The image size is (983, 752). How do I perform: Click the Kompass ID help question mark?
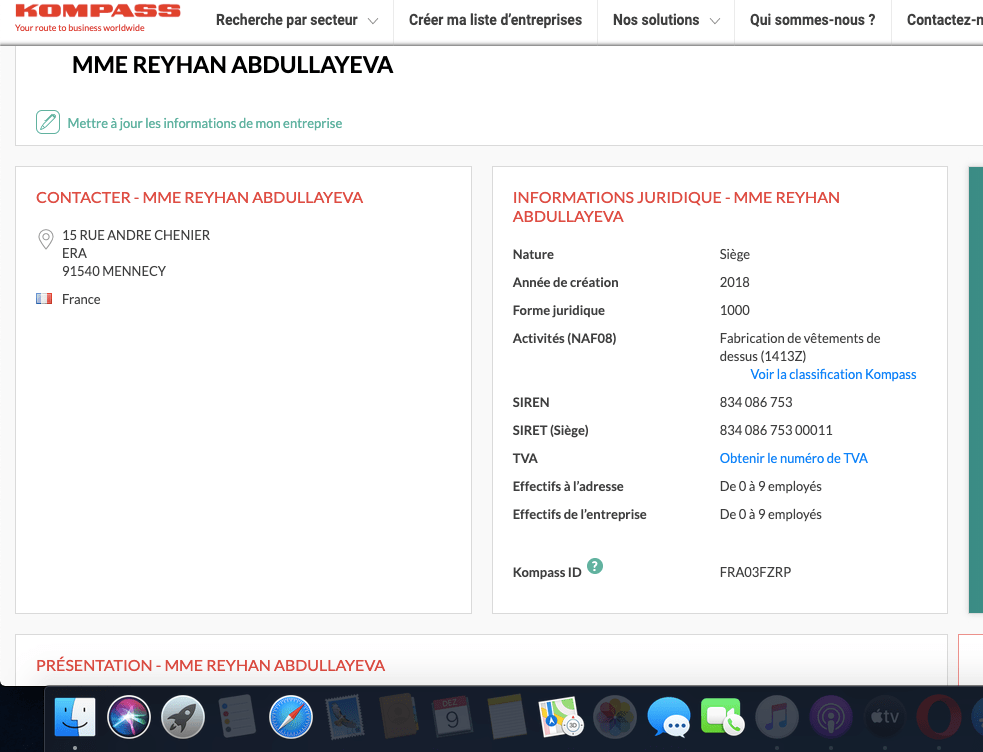point(595,566)
